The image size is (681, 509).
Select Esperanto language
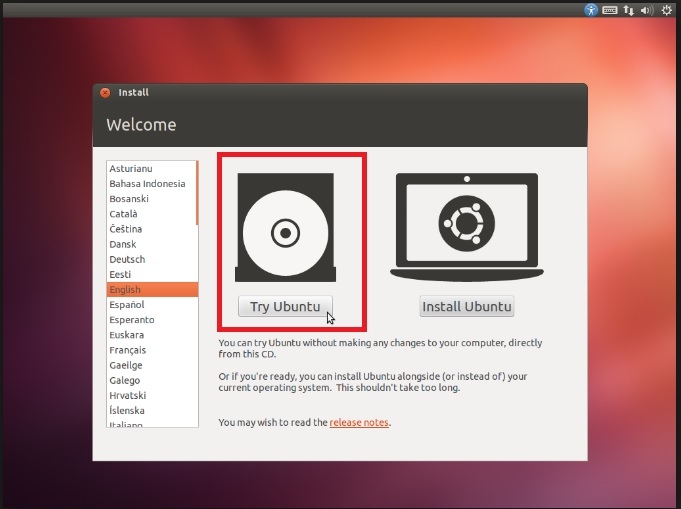click(152, 320)
